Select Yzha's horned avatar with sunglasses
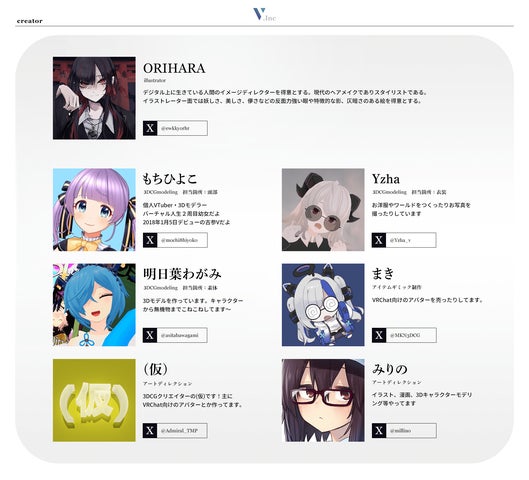Screen dimensions: 529x480 323,210
